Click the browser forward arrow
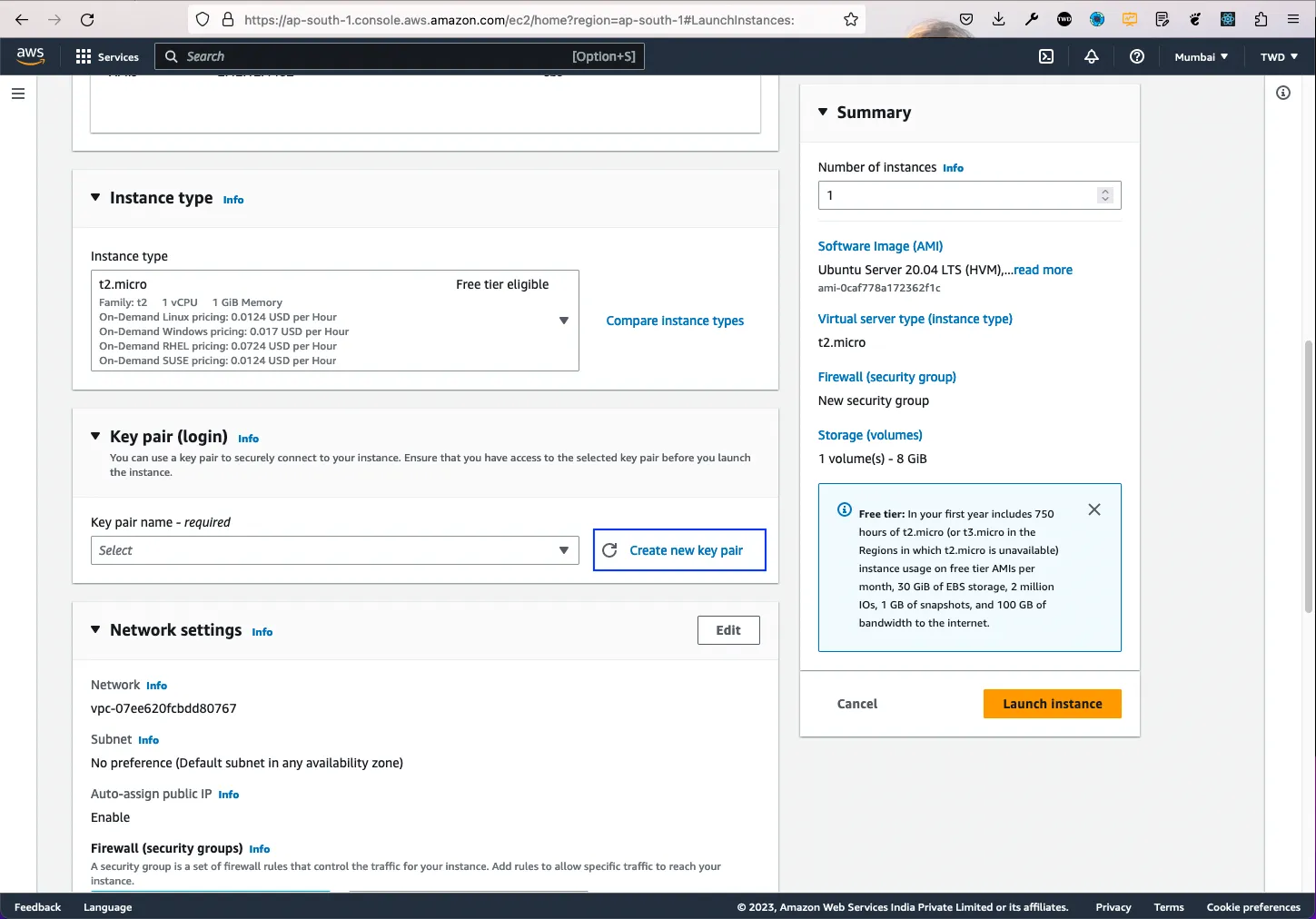Image resolution: width=1316 pixels, height=919 pixels. click(x=54, y=19)
